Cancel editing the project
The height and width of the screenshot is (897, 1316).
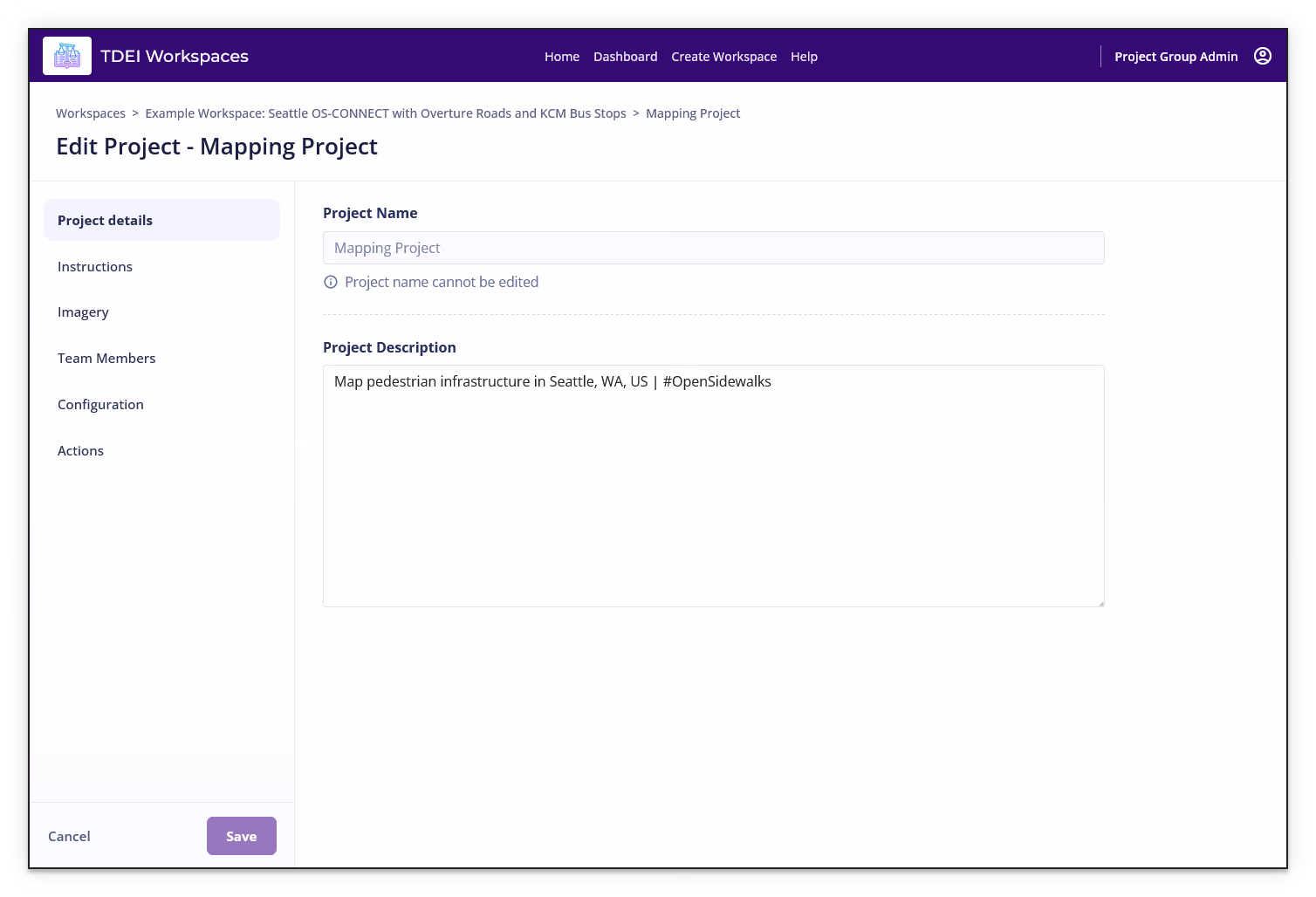click(69, 836)
